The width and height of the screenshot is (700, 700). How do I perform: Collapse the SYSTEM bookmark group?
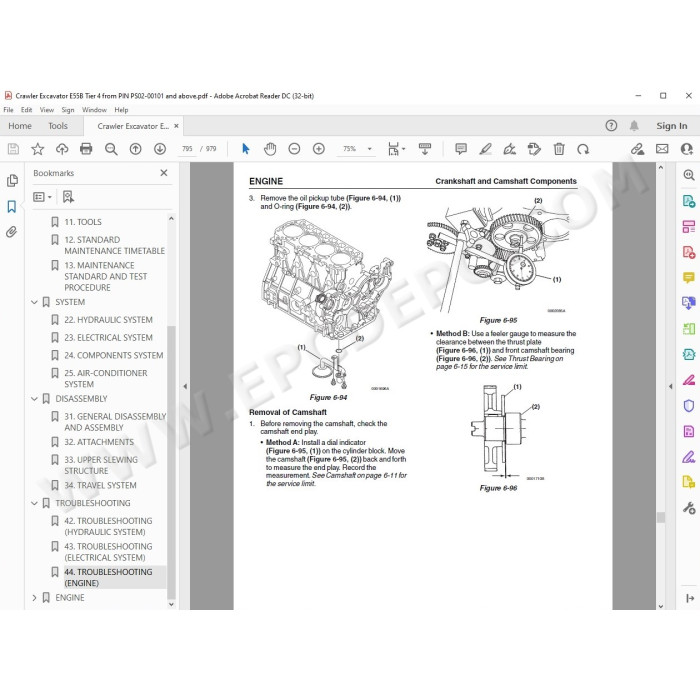[34, 302]
